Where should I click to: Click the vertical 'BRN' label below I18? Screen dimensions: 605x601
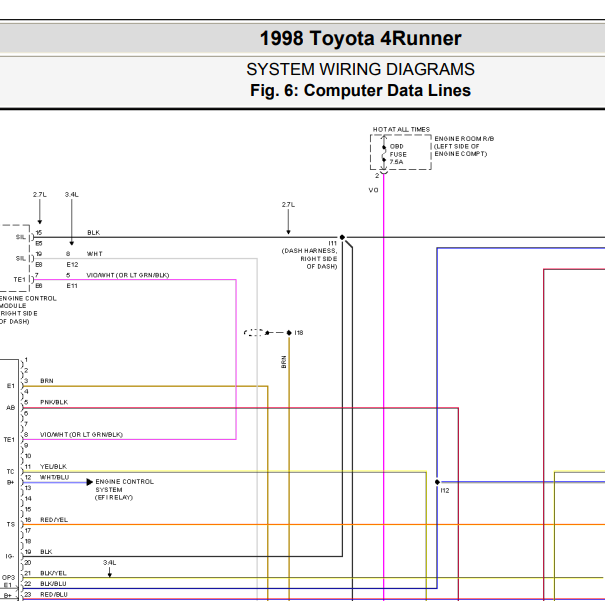(284, 362)
